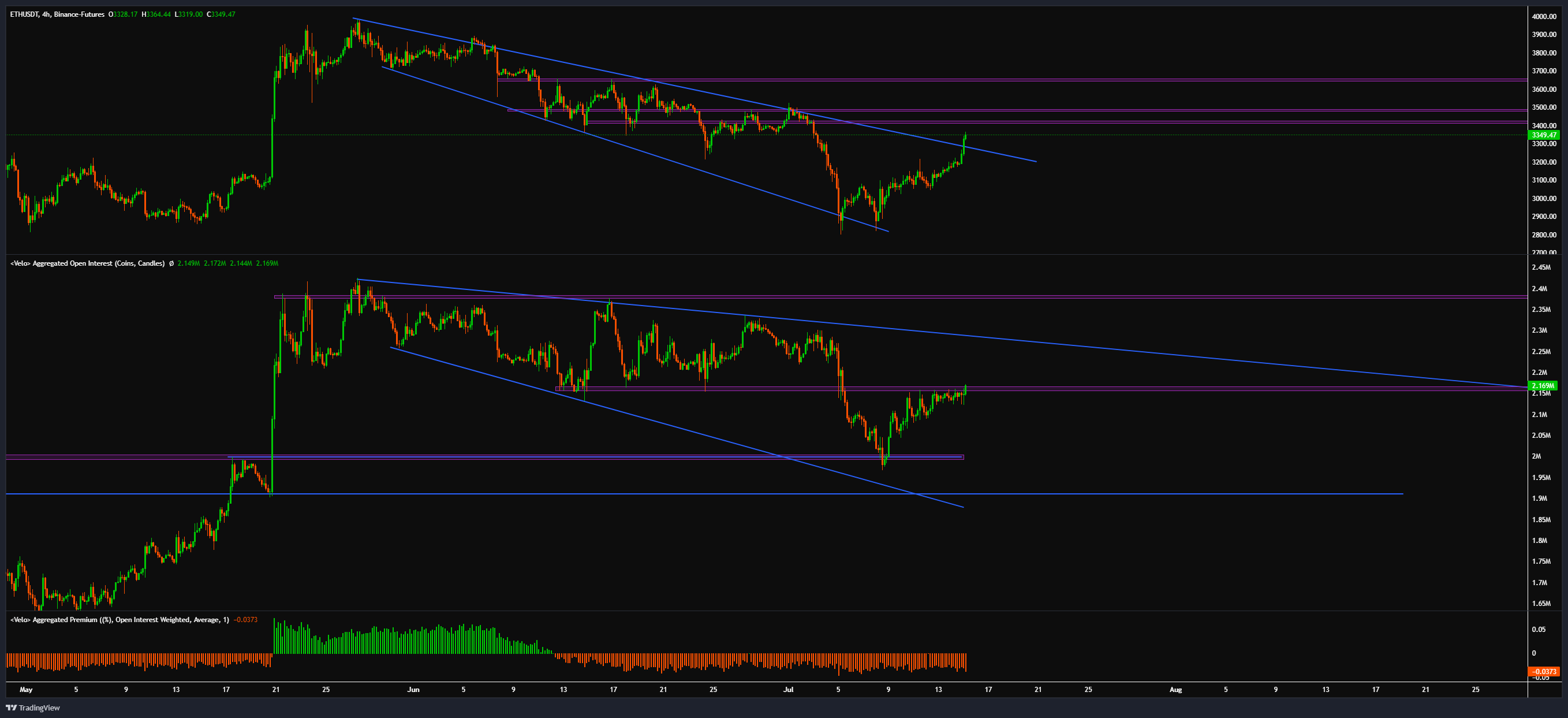The width and height of the screenshot is (1568, 718).
Task: Click the ETHUSDT 4h Binance-Futures symbol title
Action: tap(57, 14)
